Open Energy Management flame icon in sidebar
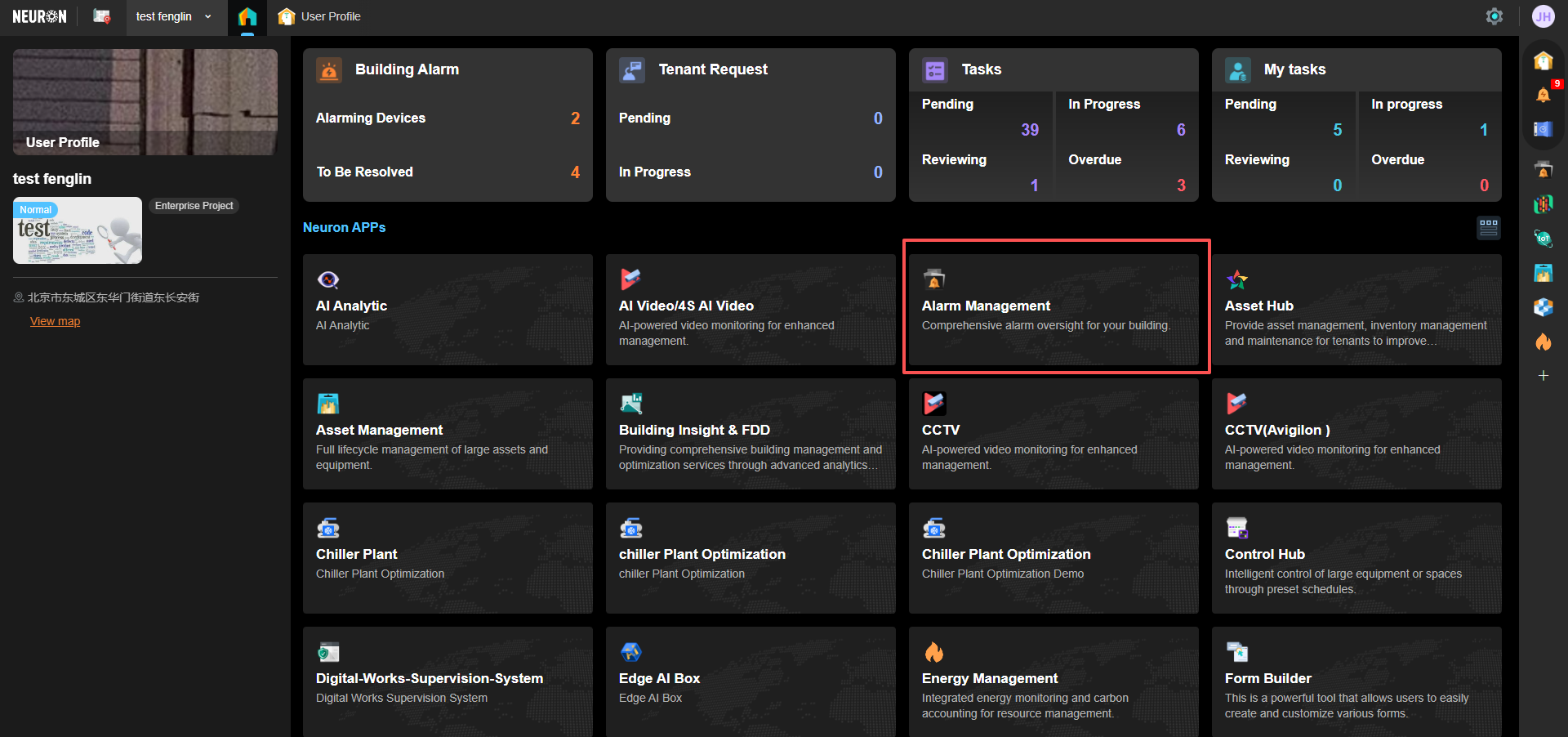This screenshot has width=1568, height=737. click(x=1543, y=342)
